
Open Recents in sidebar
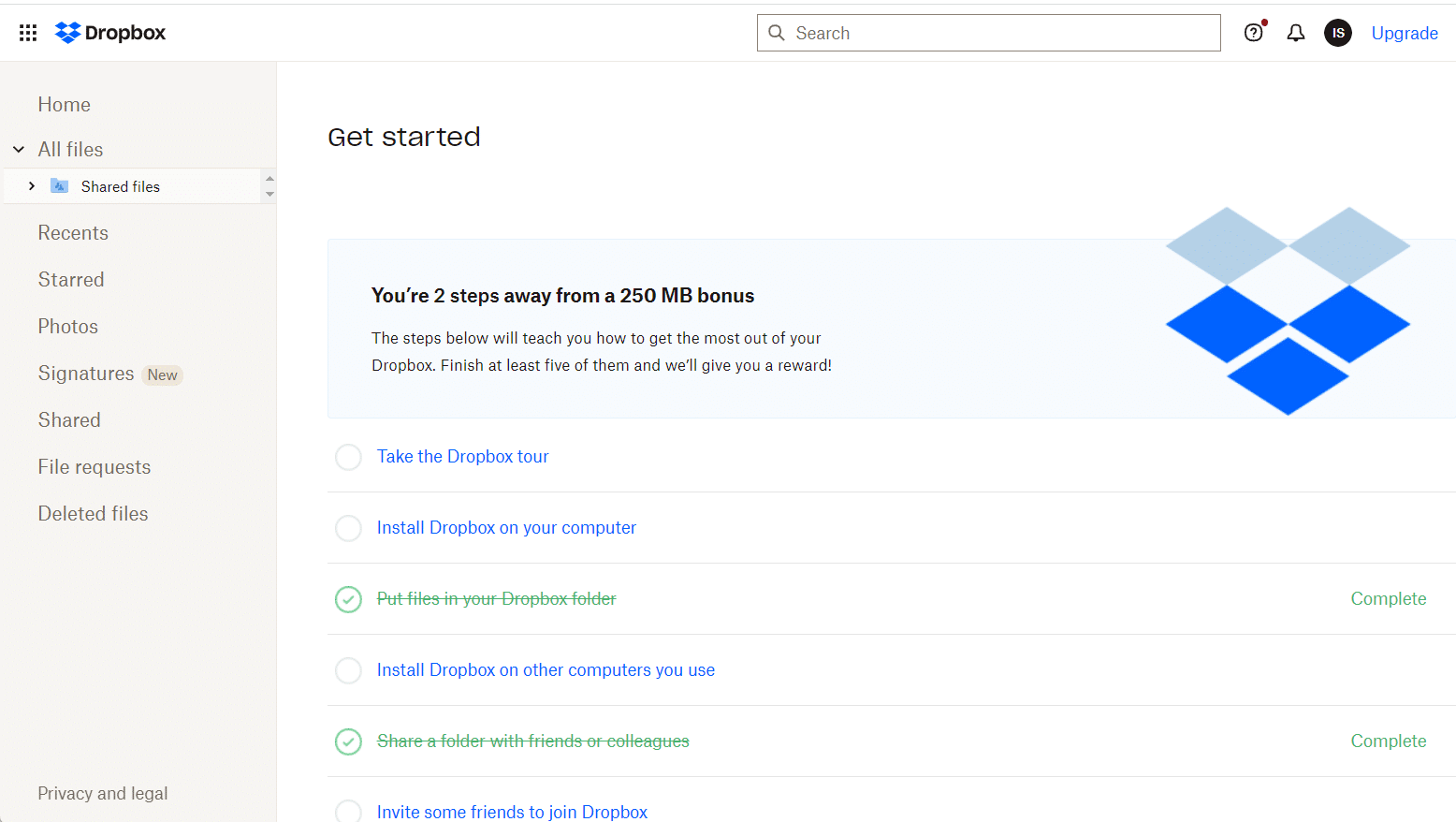73,233
